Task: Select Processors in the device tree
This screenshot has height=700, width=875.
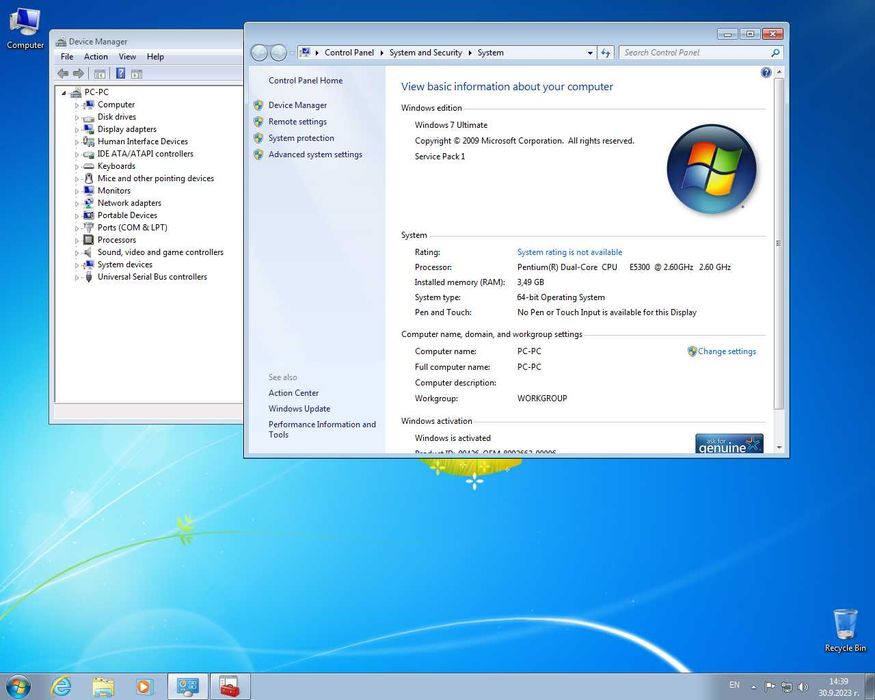Action: (116, 240)
